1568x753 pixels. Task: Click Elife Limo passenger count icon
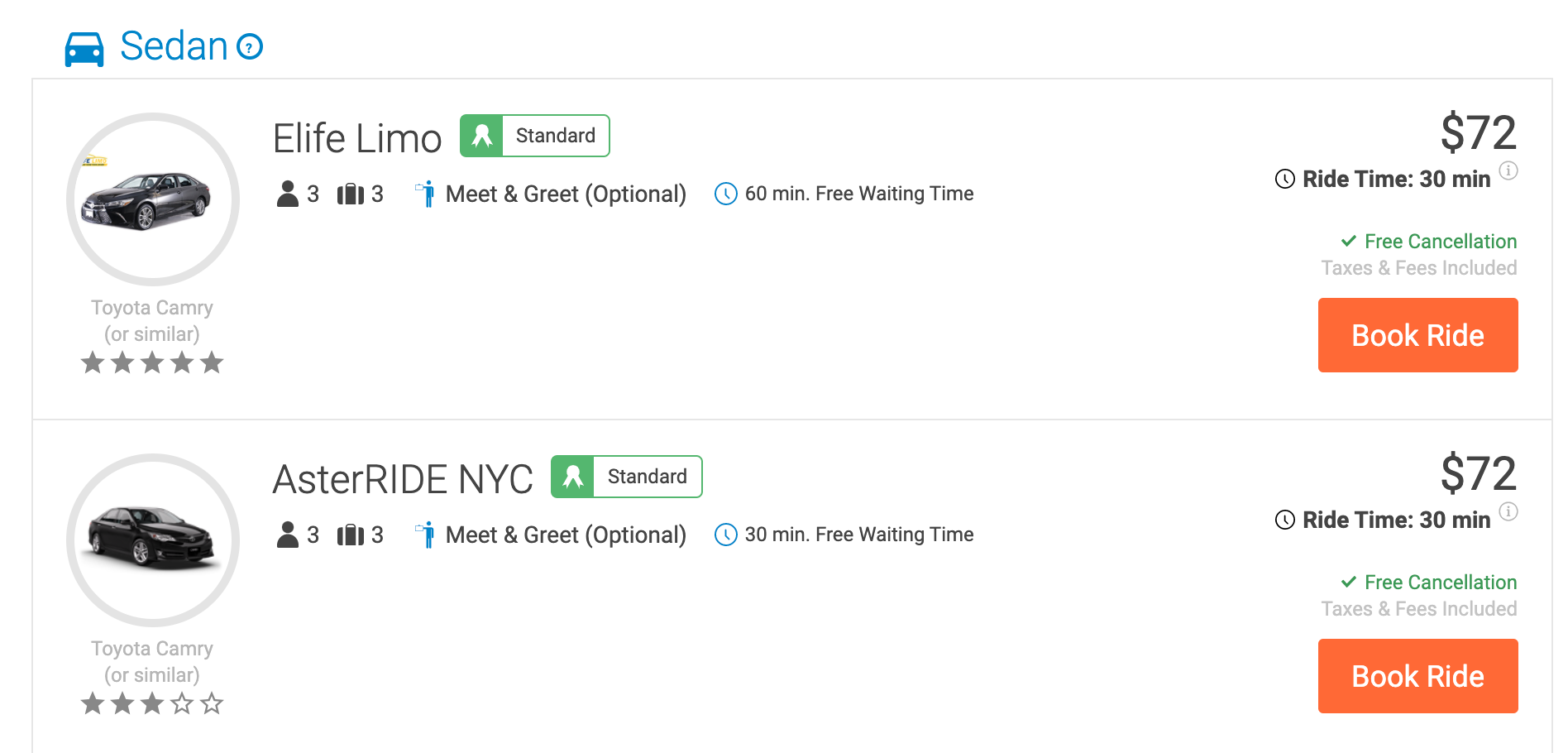coord(288,194)
